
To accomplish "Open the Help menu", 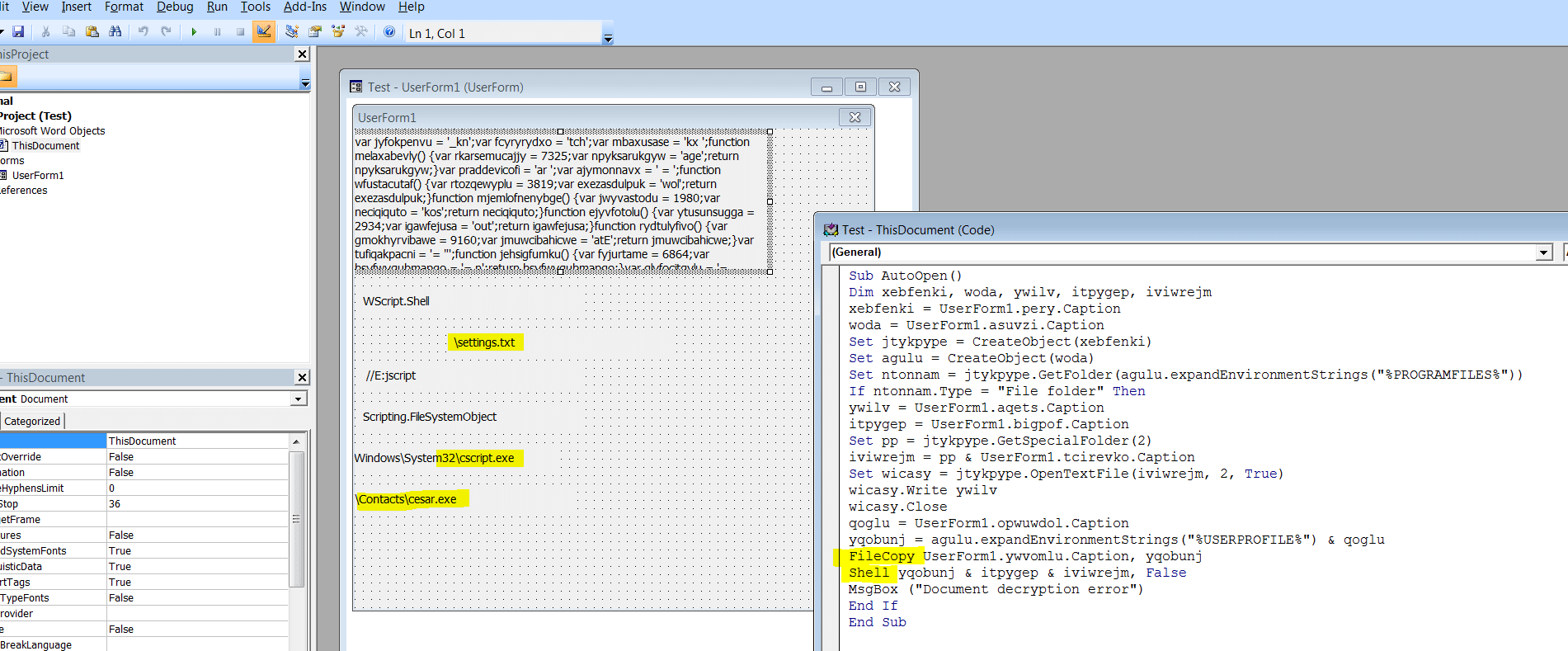I will click(x=412, y=7).
